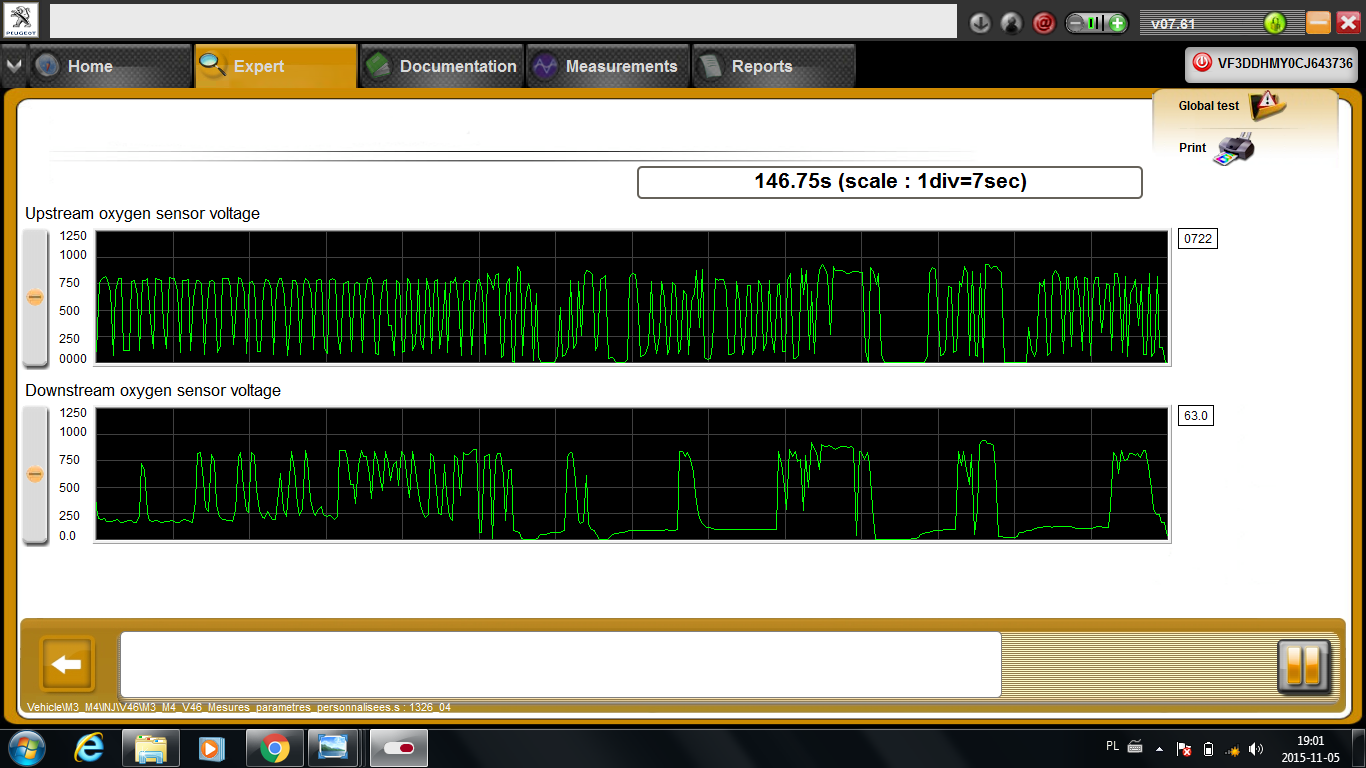Open Windows Media Player from taskbar
Image resolution: width=1366 pixels, height=768 pixels.
click(212, 748)
